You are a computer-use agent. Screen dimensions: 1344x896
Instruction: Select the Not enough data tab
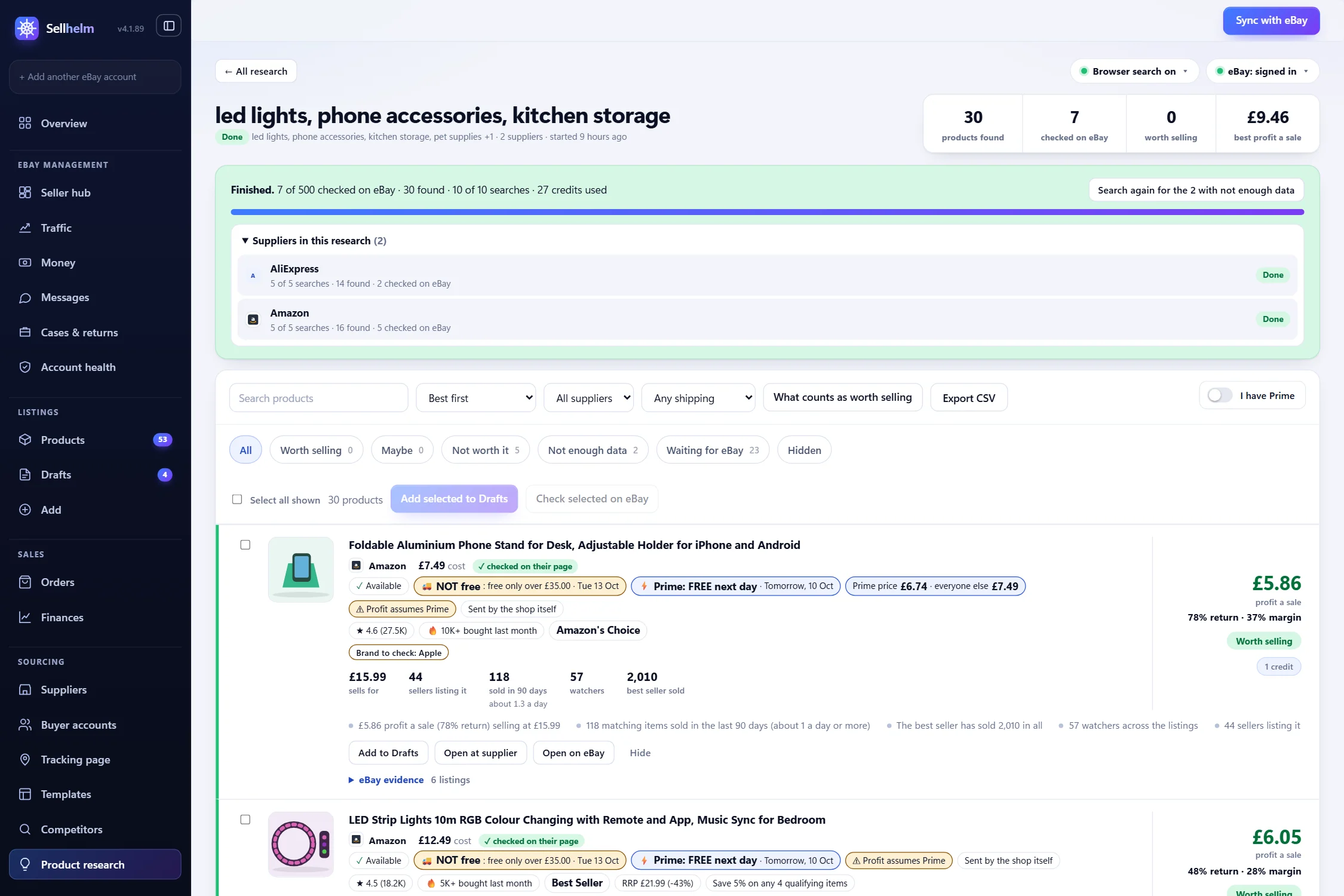[x=593, y=450]
